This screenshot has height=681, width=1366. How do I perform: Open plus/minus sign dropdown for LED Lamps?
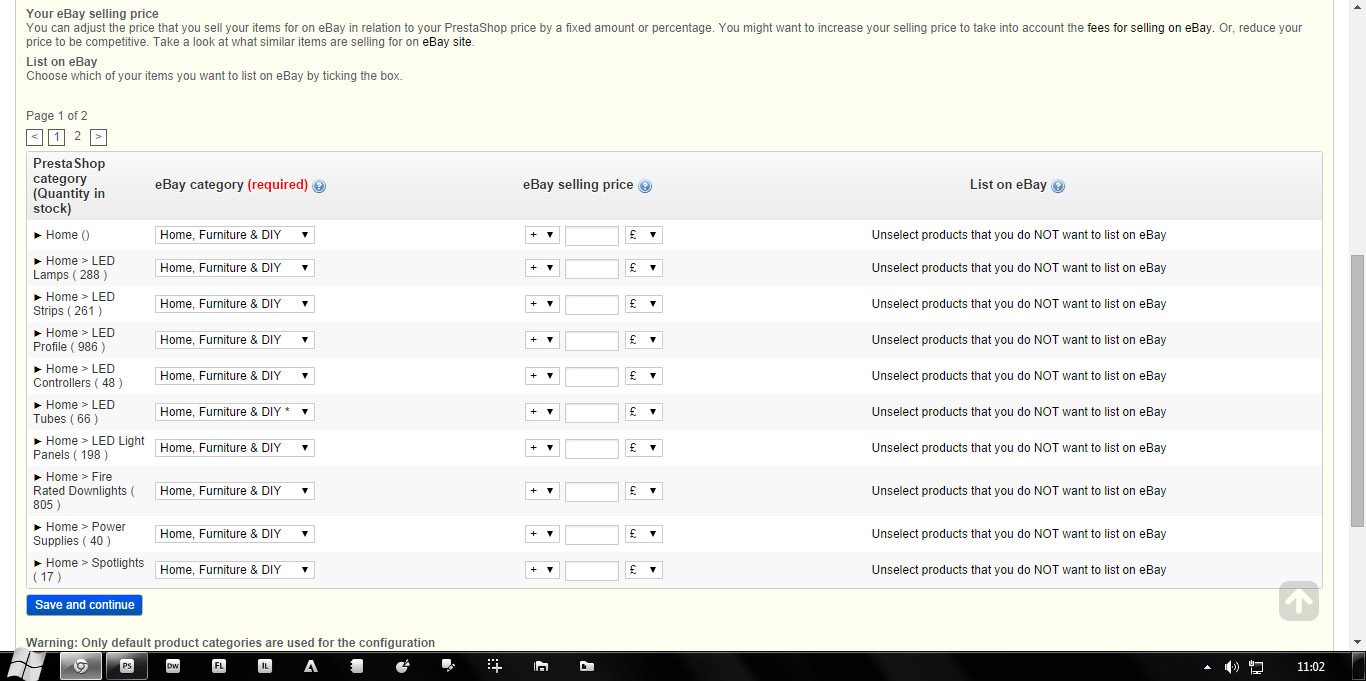click(x=542, y=268)
